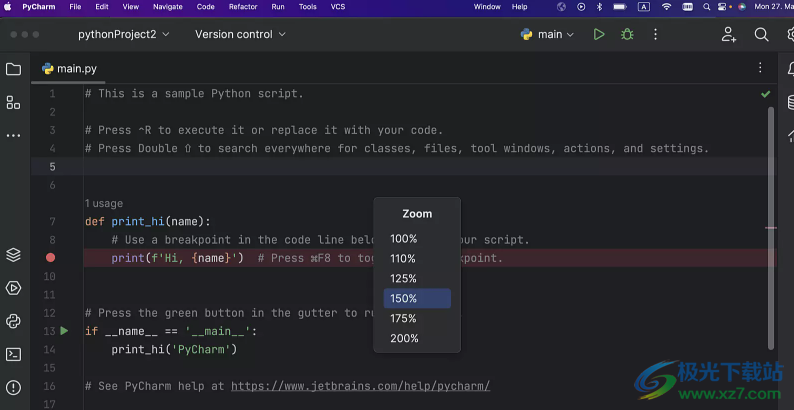The width and height of the screenshot is (794, 410).
Task: Open the Database tool window icon
Action: 791,102
